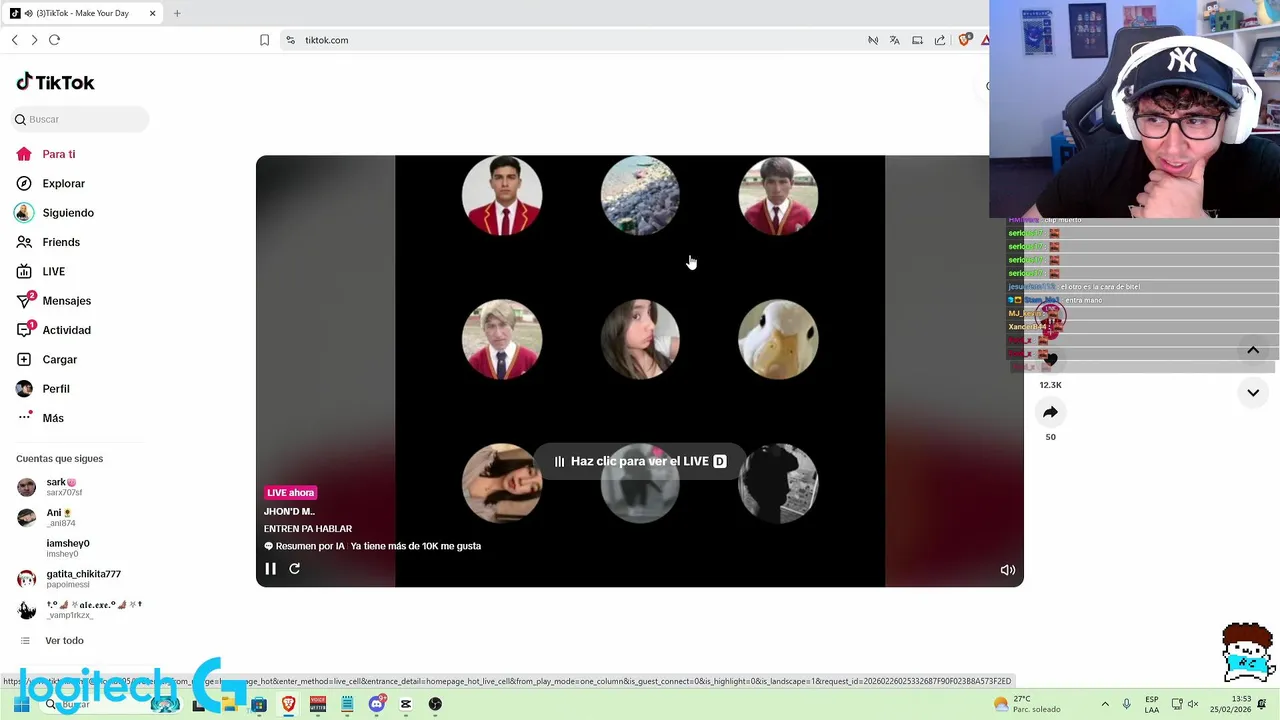Click Cargar to upload a video
This screenshot has height=720, width=1280.
(x=59, y=359)
